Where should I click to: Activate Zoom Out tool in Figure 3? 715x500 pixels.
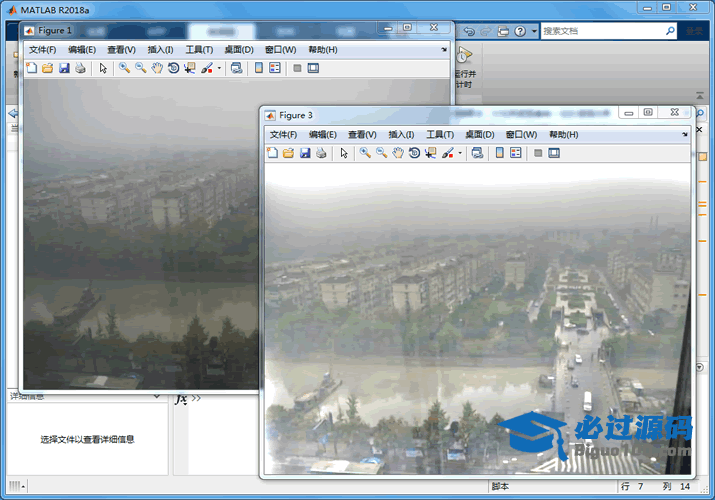click(381, 153)
